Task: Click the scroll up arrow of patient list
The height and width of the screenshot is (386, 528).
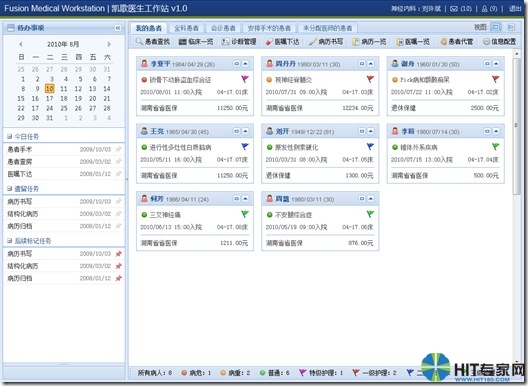Action: click(x=517, y=53)
